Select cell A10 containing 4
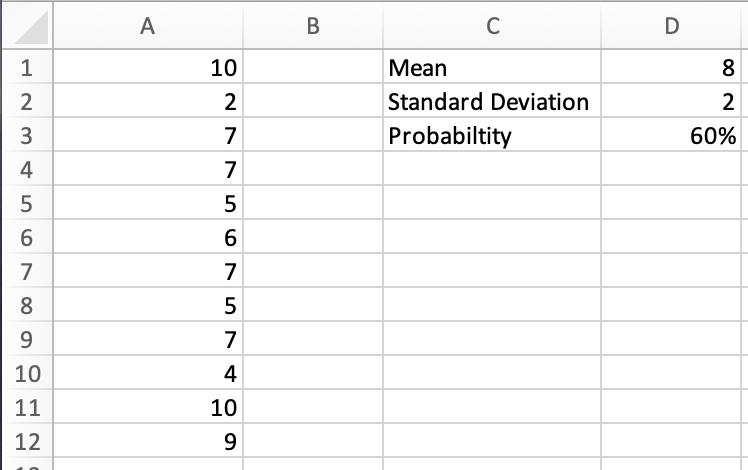This screenshot has width=748, height=470. [x=147, y=374]
